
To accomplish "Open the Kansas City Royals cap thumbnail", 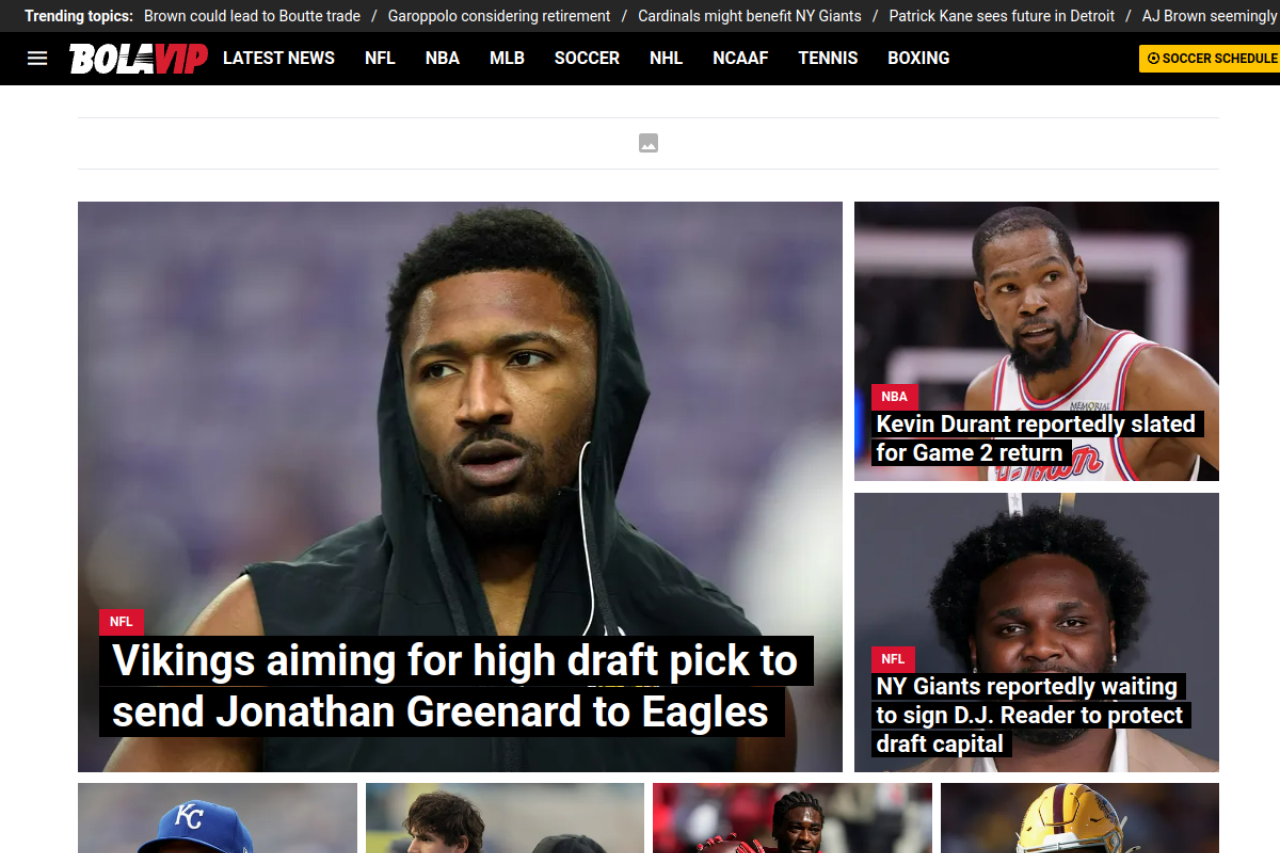I will (x=217, y=818).
